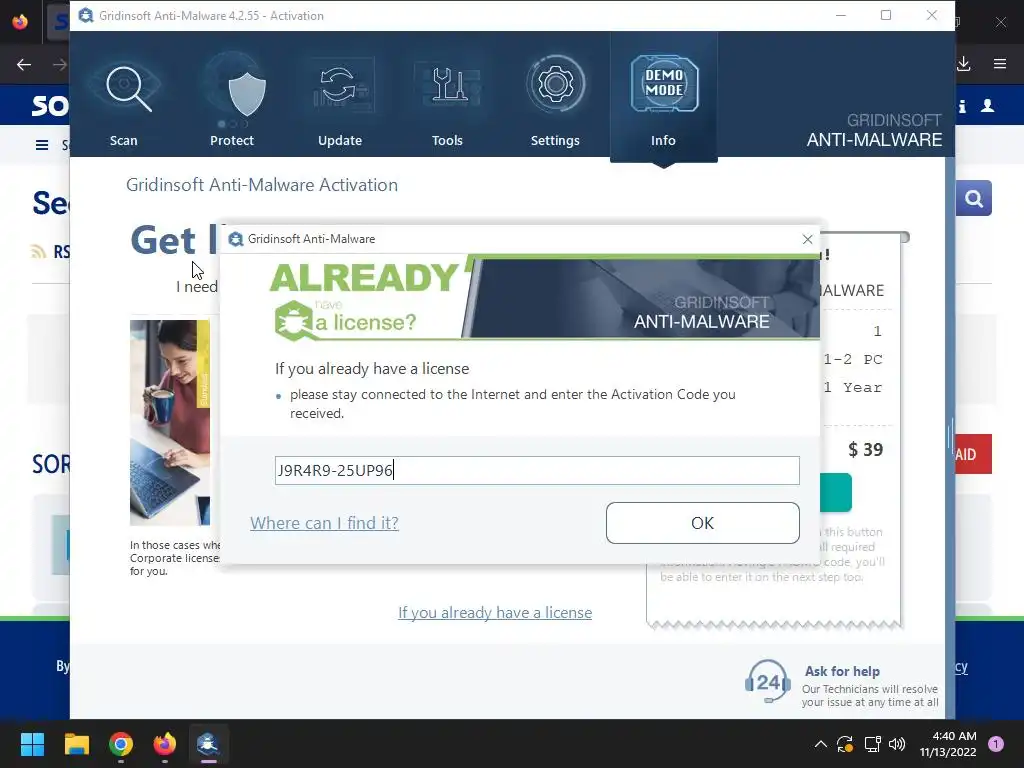Screen dimensions: 1024x768
Task: Open the Scan tab
Action: point(124,98)
